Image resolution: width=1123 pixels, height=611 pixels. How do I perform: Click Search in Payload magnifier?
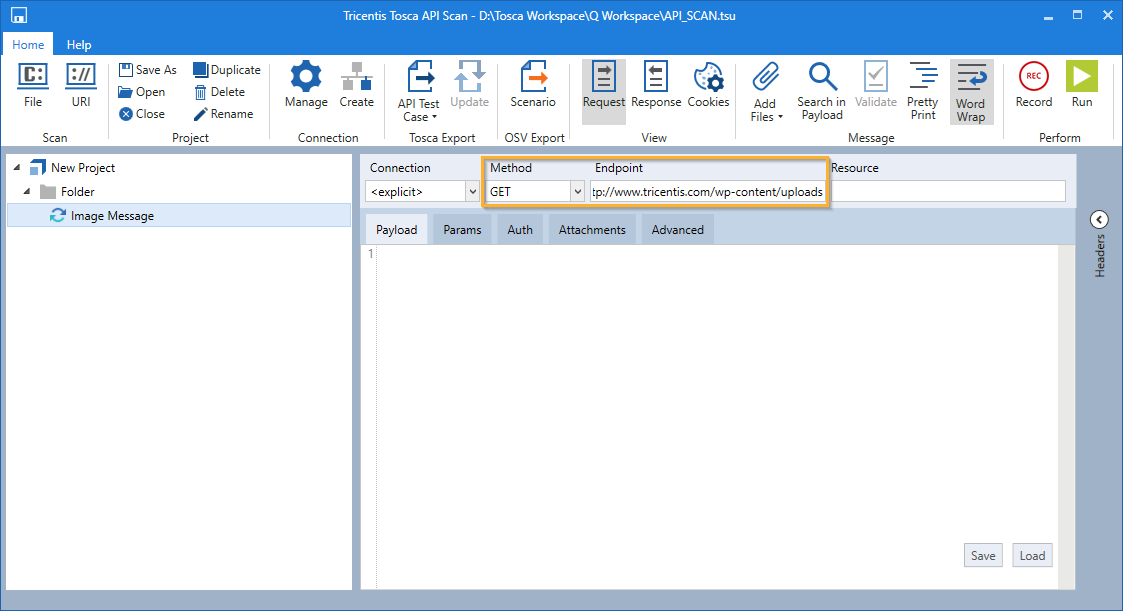[x=821, y=77]
